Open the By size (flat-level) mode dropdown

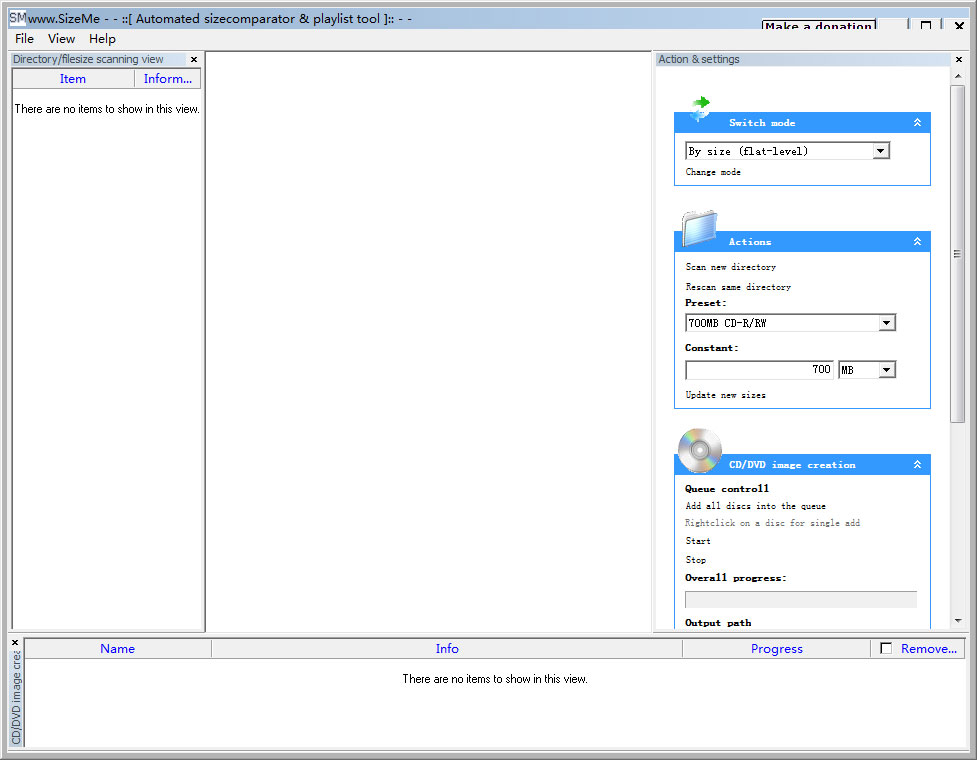point(880,151)
